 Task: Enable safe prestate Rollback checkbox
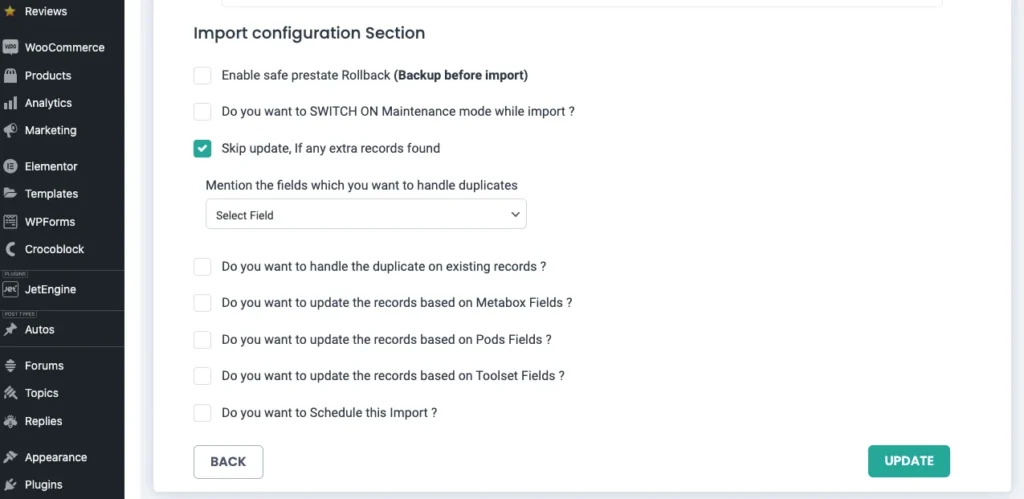(x=203, y=75)
